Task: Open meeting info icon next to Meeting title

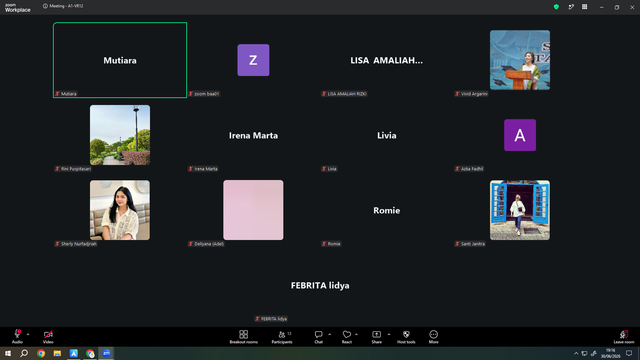Action: click(45, 6)
